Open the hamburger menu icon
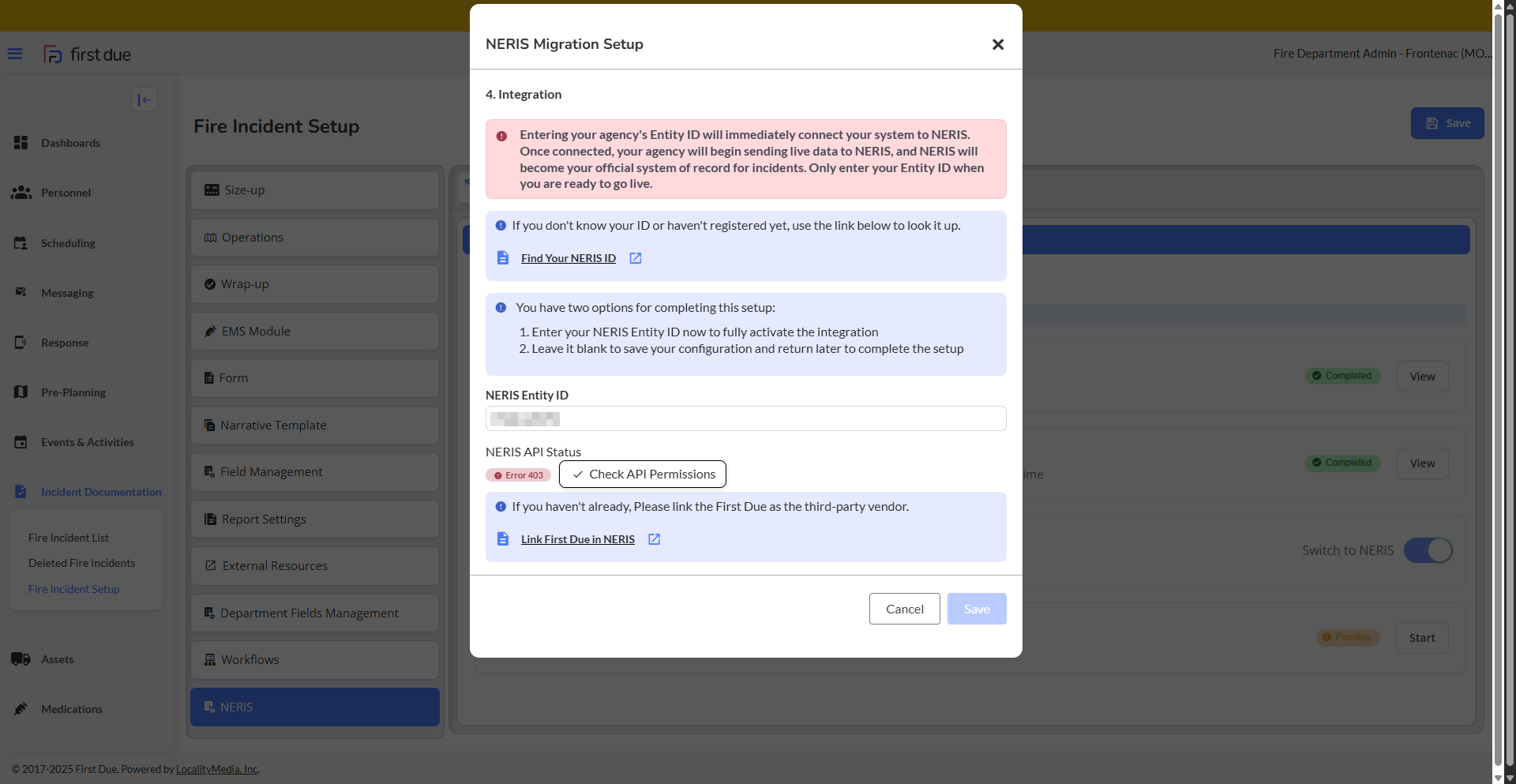The width and height of the screenshot is (1516, 784). click(x=15, y=54)
